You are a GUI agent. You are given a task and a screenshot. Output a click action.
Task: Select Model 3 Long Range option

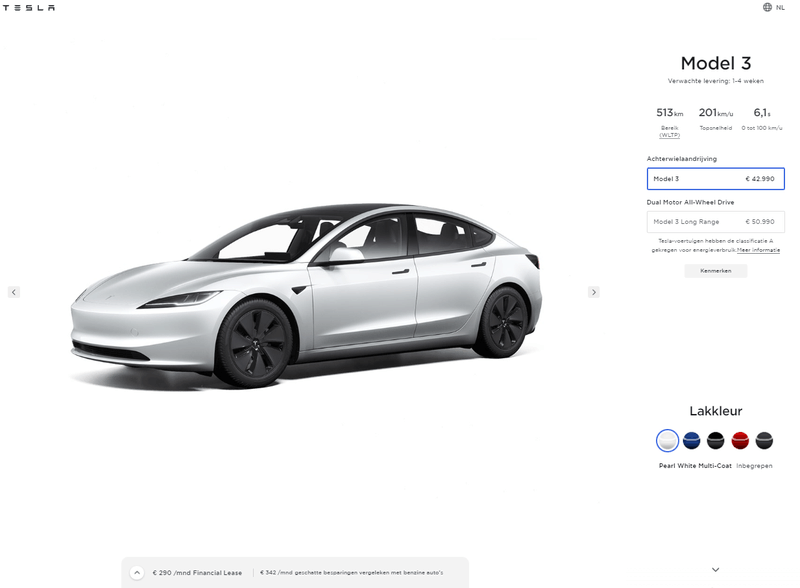(715, 222)
